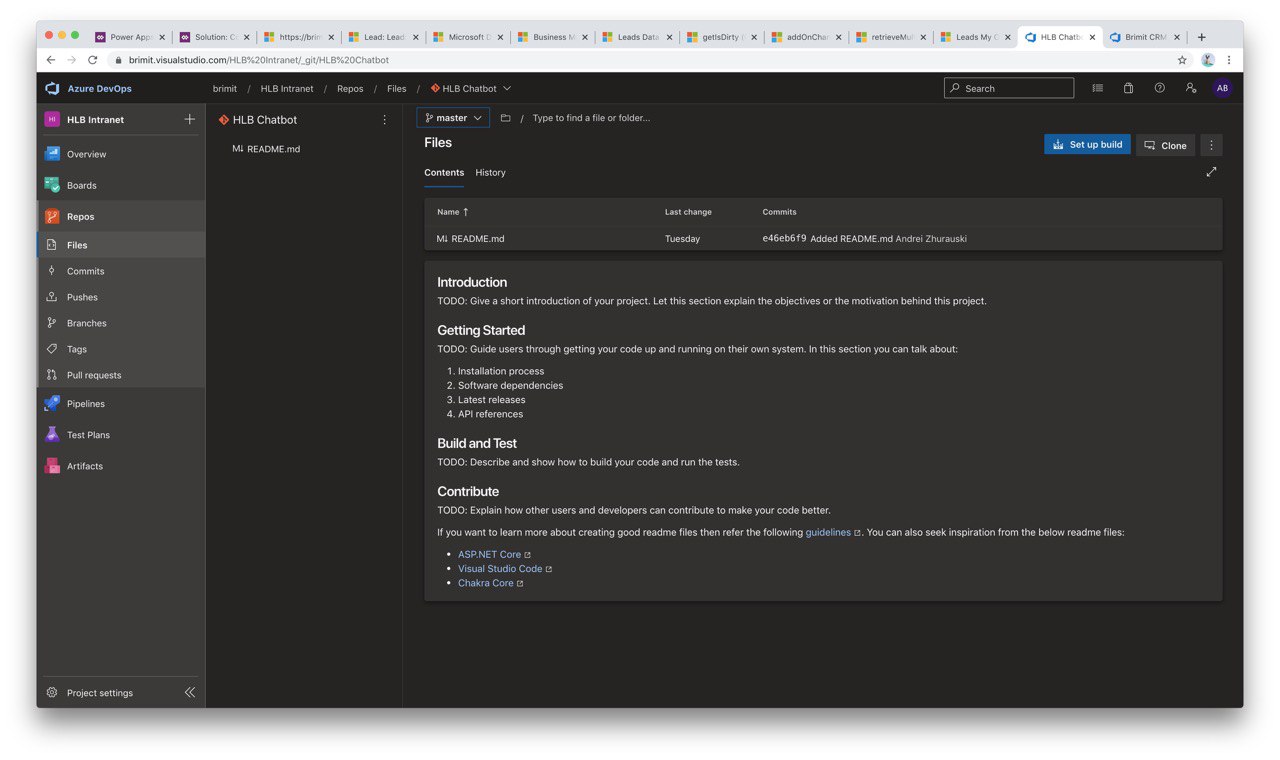Switch to the Microsoft browser tab
Viewport: 1280px width, 760px height.
point(468,37)
